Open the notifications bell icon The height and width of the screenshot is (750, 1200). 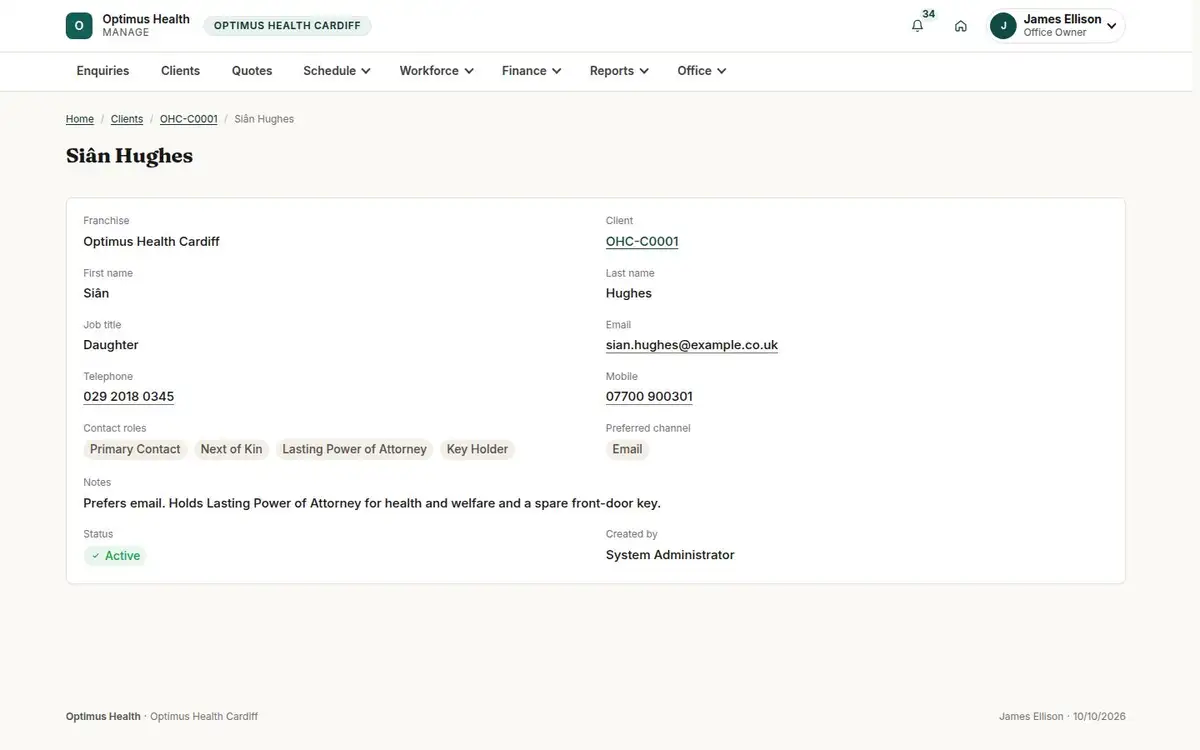click(x=917, y=26)
